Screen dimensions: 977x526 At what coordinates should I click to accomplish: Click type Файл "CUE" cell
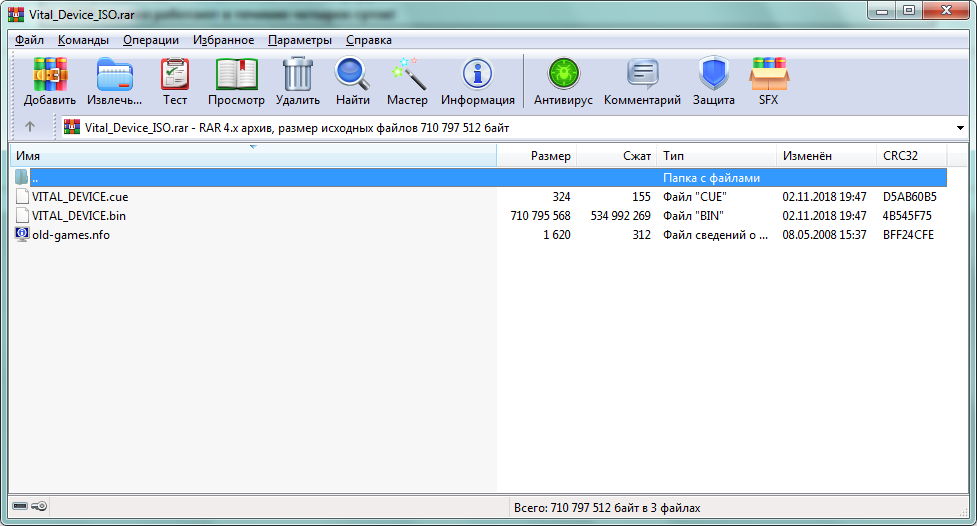[695, 197]
